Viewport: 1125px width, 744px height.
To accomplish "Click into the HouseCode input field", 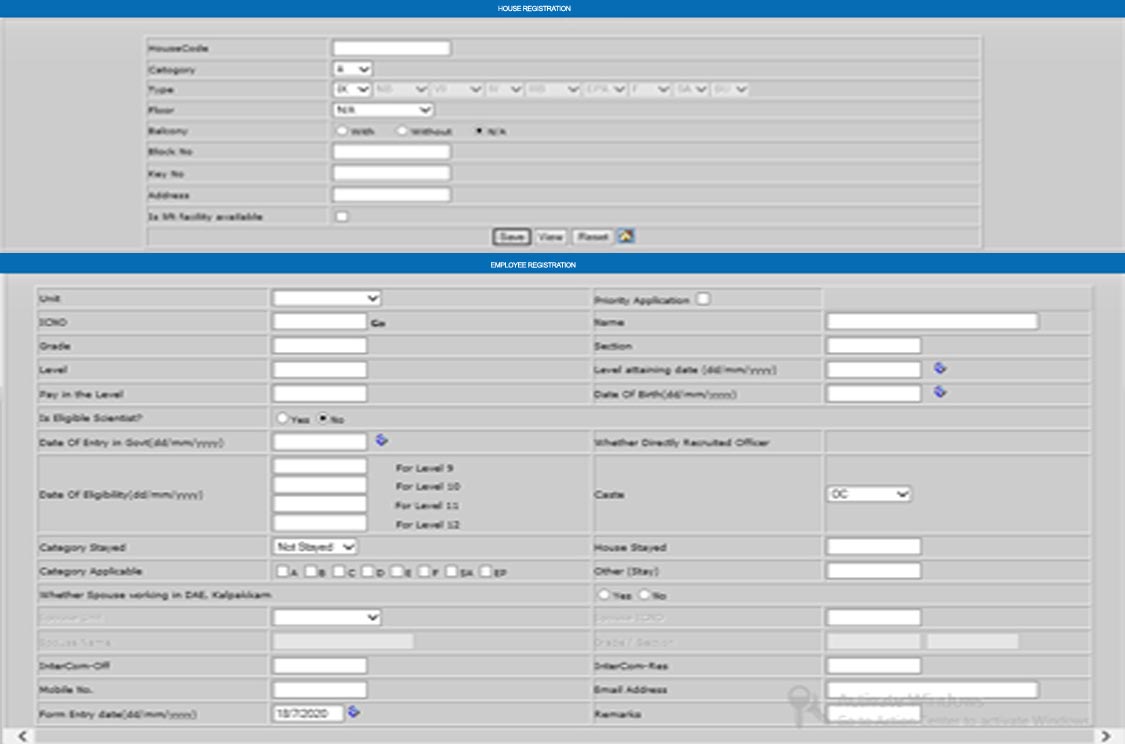I will (x=391, y=48).
